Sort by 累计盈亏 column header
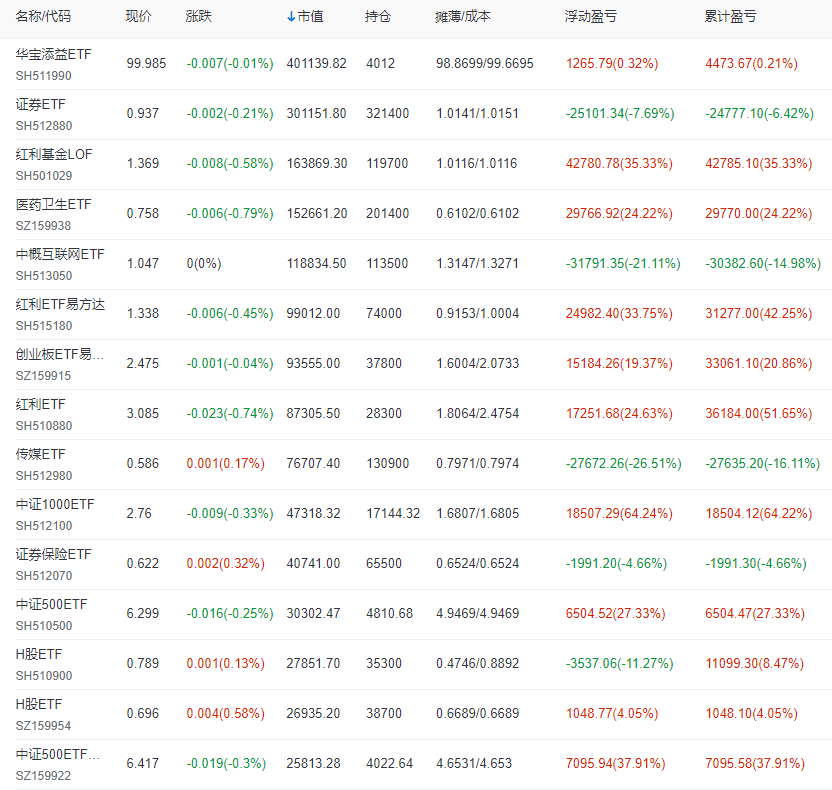The width and height of the screenshot is (832, 790). pyautogui.click(x=730, y=16)
